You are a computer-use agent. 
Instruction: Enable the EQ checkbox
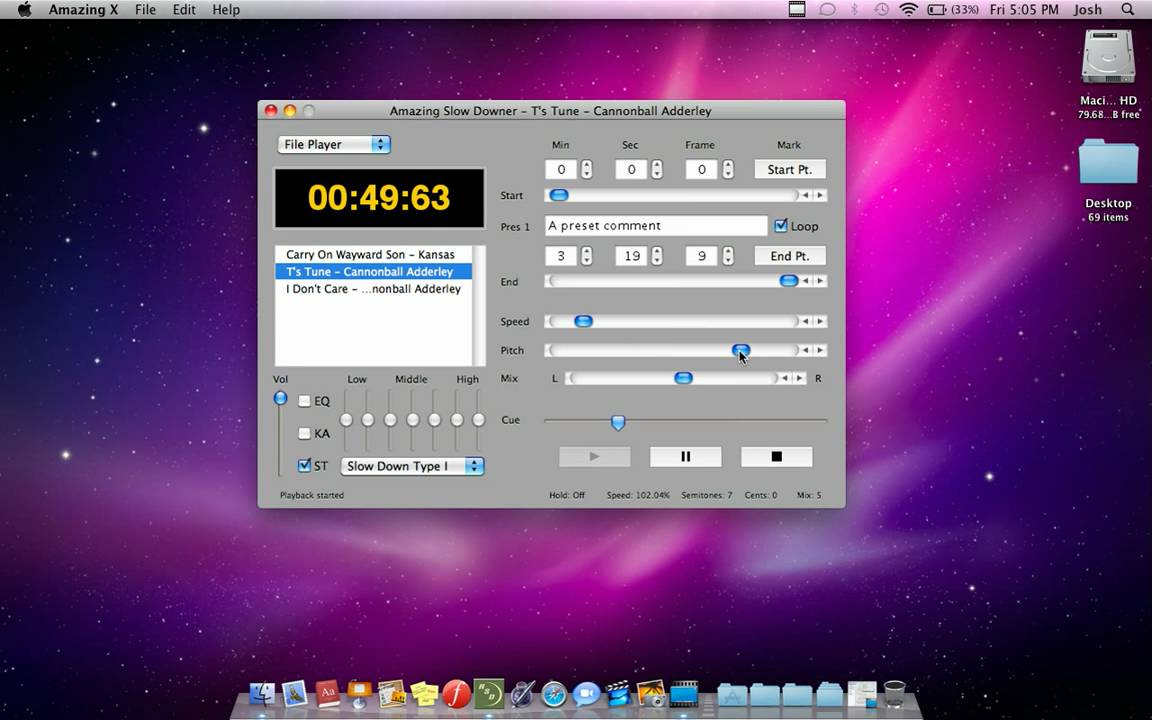(x=304, y=401)
